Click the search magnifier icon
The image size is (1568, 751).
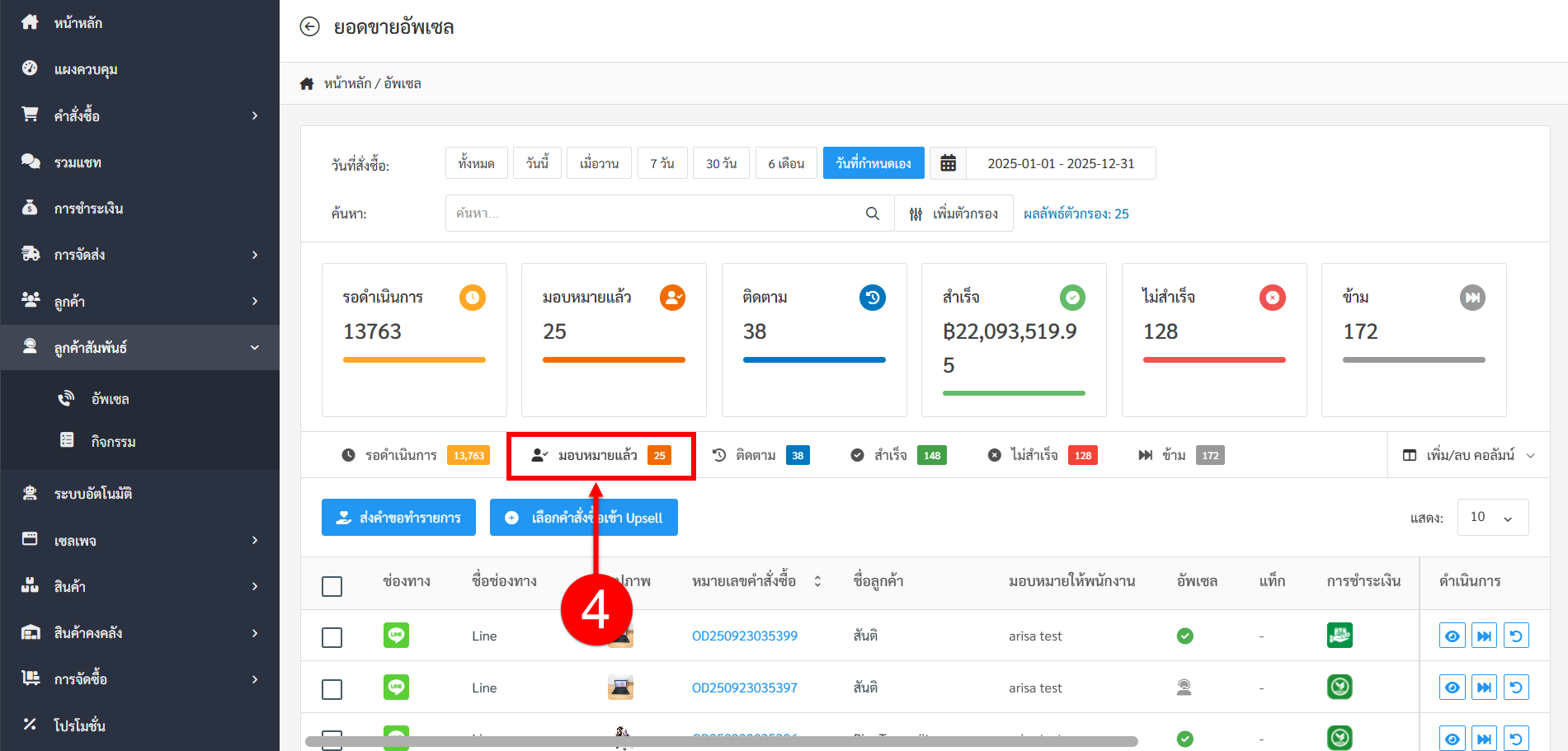pyautogui.click(x=872, y=214)
